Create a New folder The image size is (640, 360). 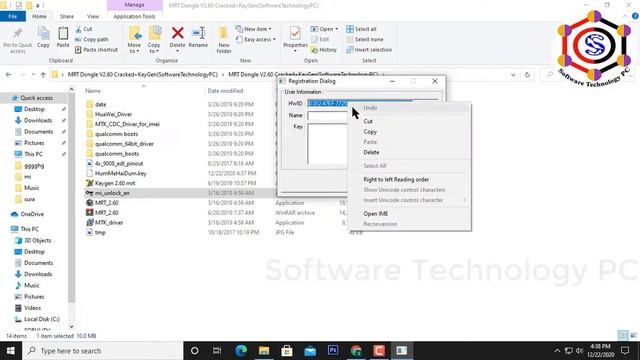pos(224,40)
